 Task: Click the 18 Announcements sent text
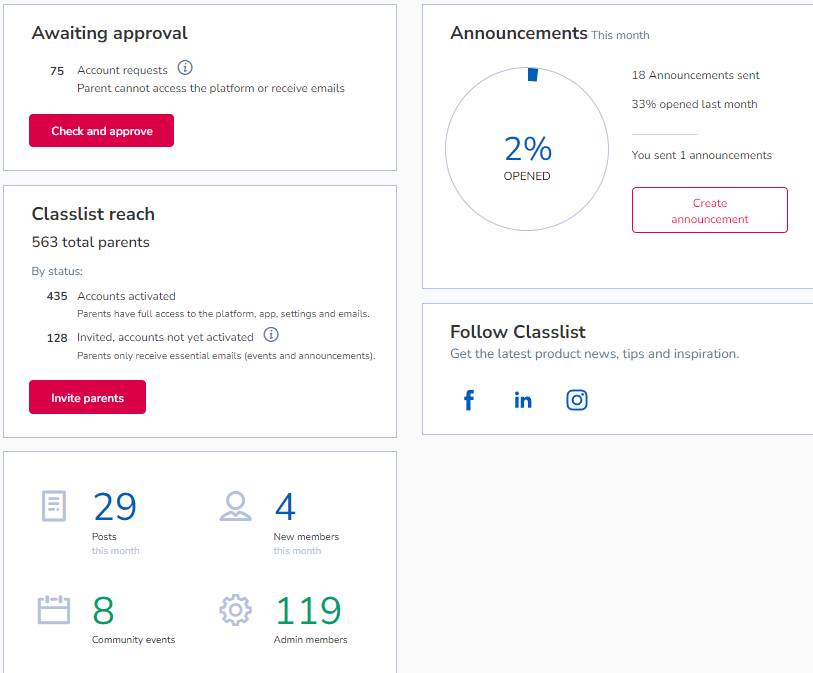coord(695,75)
